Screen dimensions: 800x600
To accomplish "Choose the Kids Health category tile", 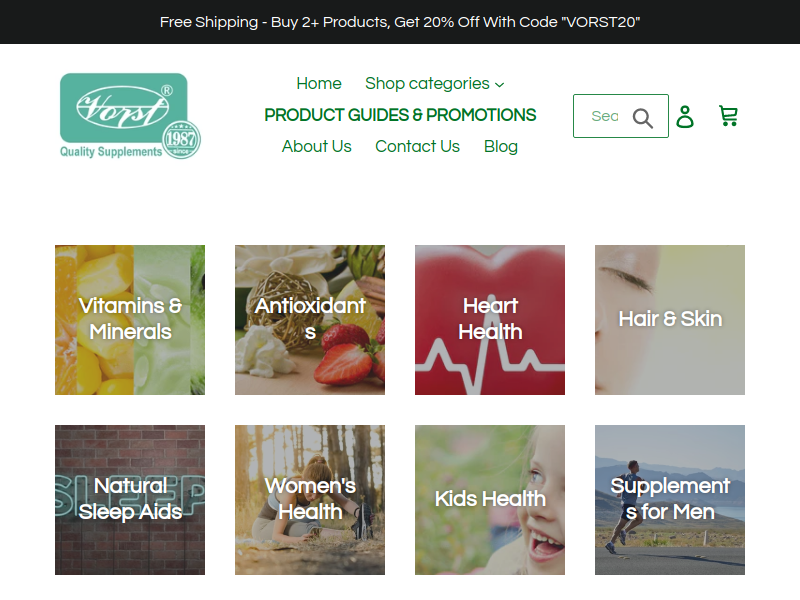I will 490,500.
